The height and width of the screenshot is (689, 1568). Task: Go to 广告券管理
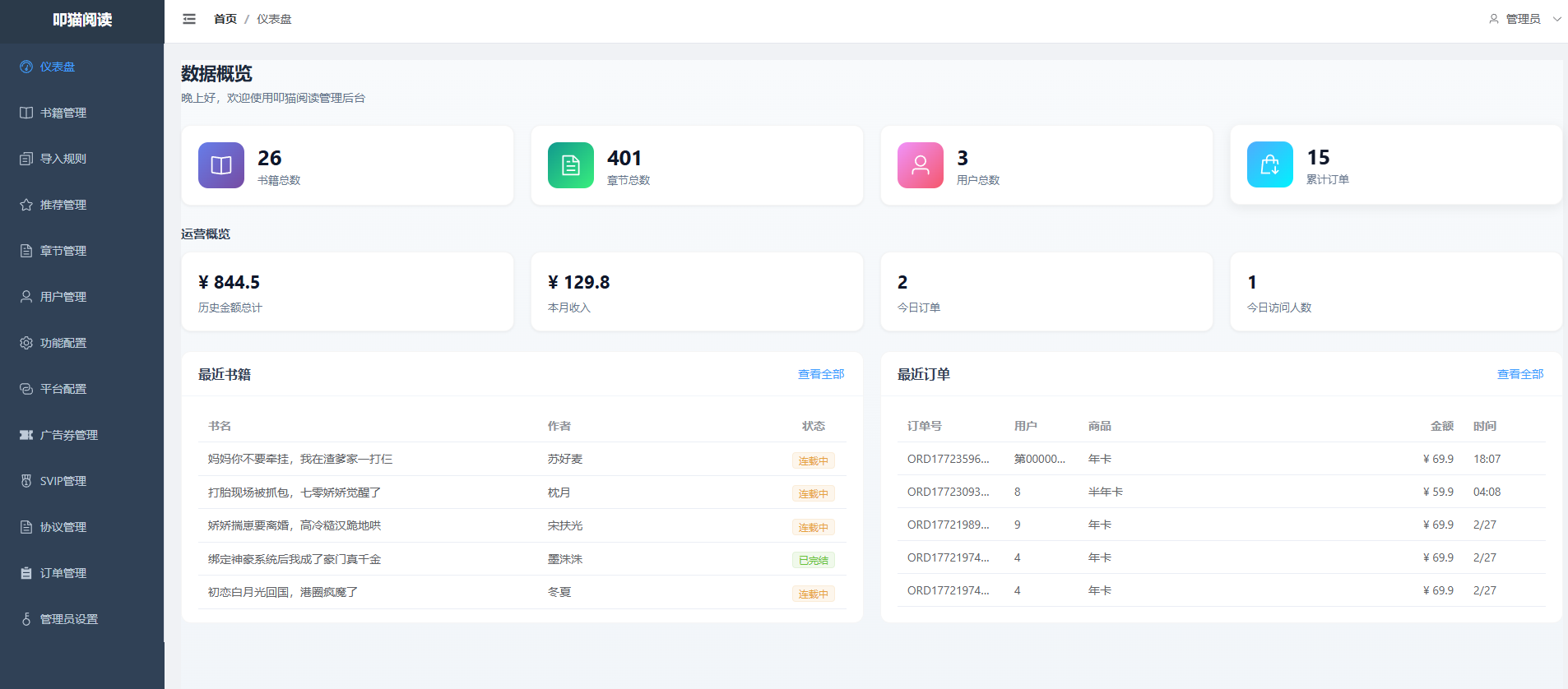click(82, 435)
